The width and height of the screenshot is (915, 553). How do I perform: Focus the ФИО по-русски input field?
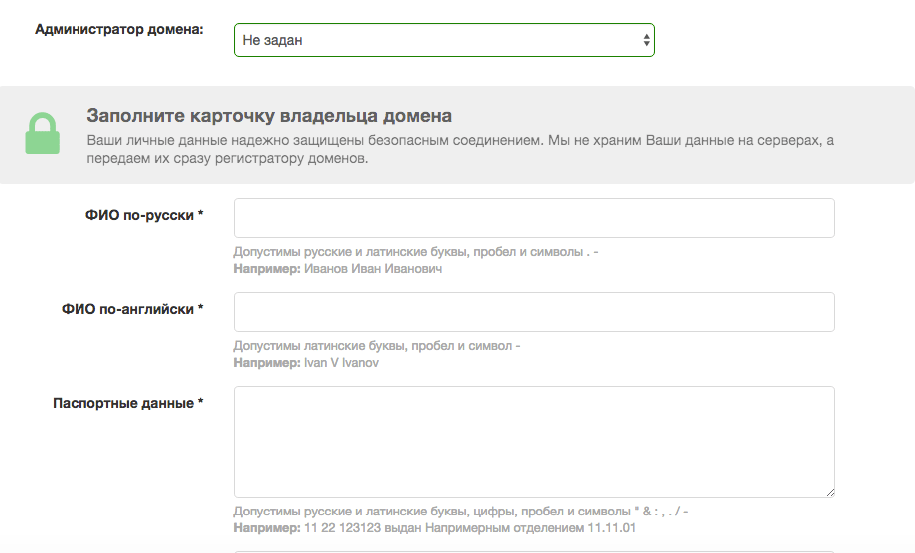click(x=534, y=218)
